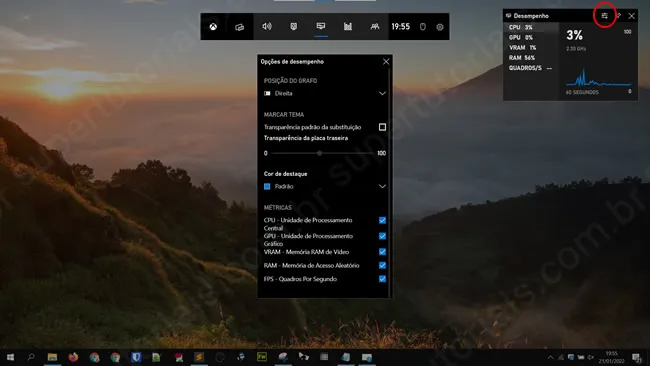Open Bitwarden shield icon in taskbar
Image resolution: width=650 pixels, height=366 pixels.
click(136, 357)
